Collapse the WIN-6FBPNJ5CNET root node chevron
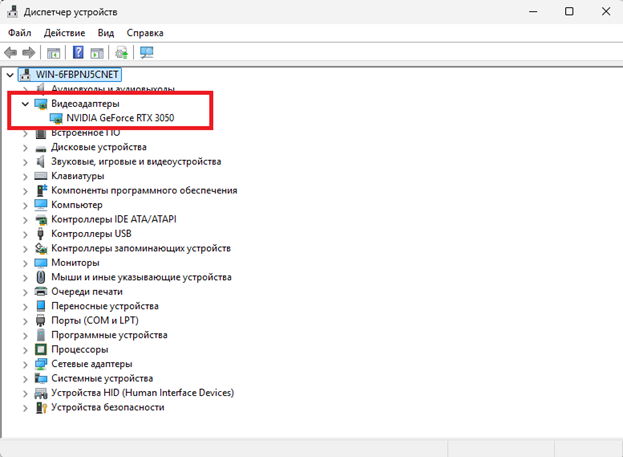The height and width of the screenshot is (457, 623). 10,75
